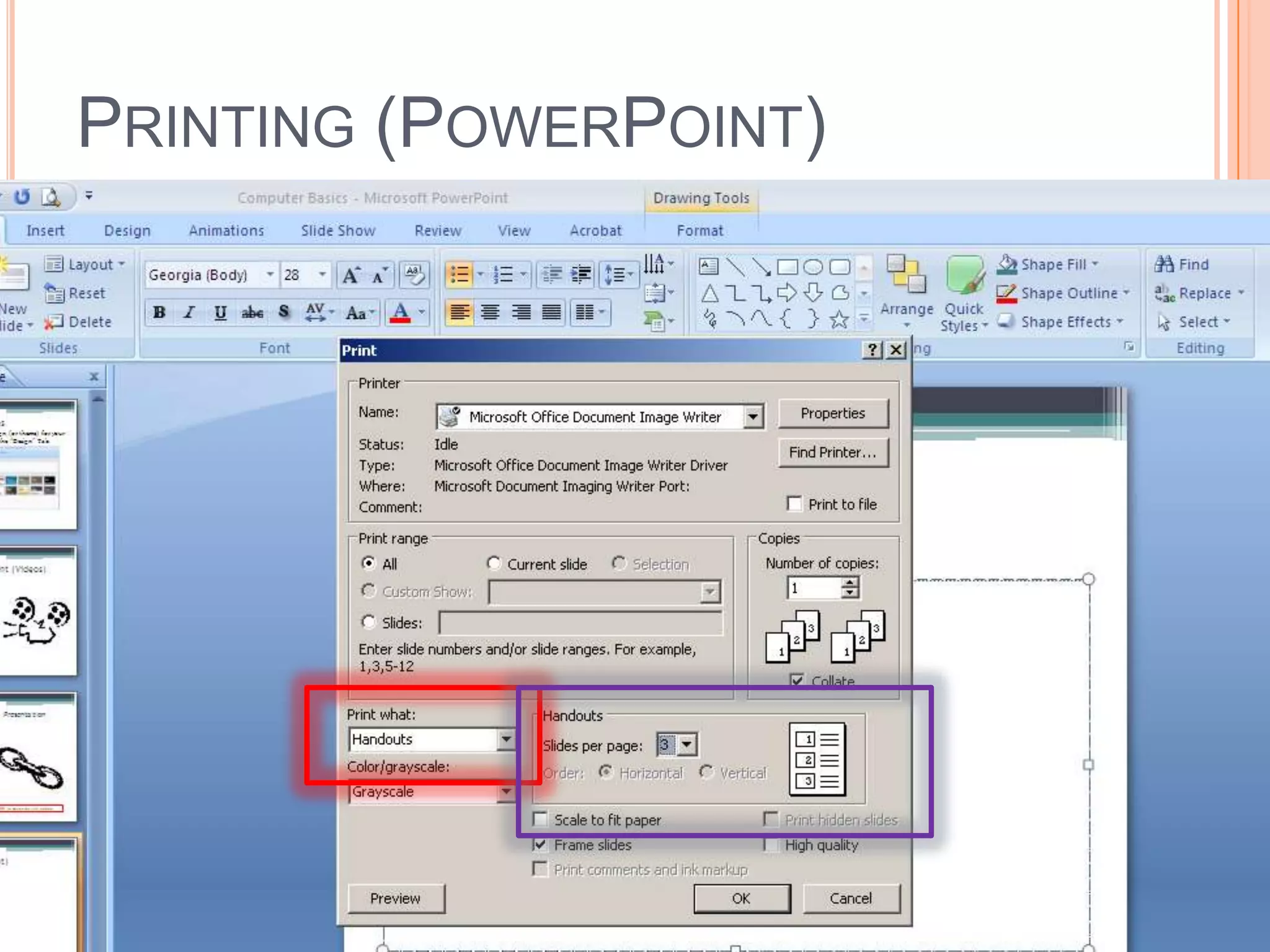Cancel the Print dialog
The width and height of the screenshot is (1270, 952).
coord(851,898)
